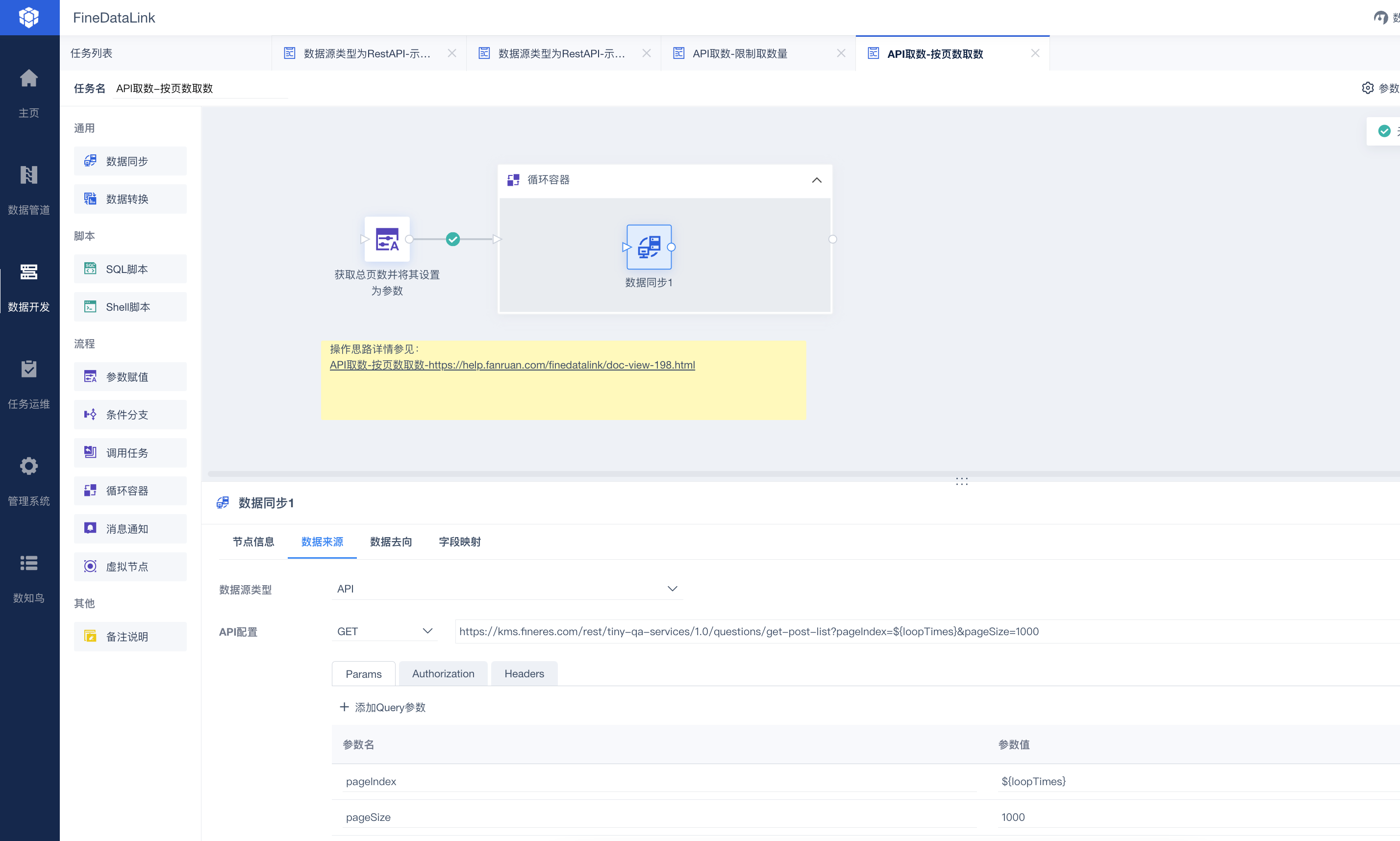Pick the SQL脚本 script node
Viewport: 1400px width, 841px height.
click(130, 269)
